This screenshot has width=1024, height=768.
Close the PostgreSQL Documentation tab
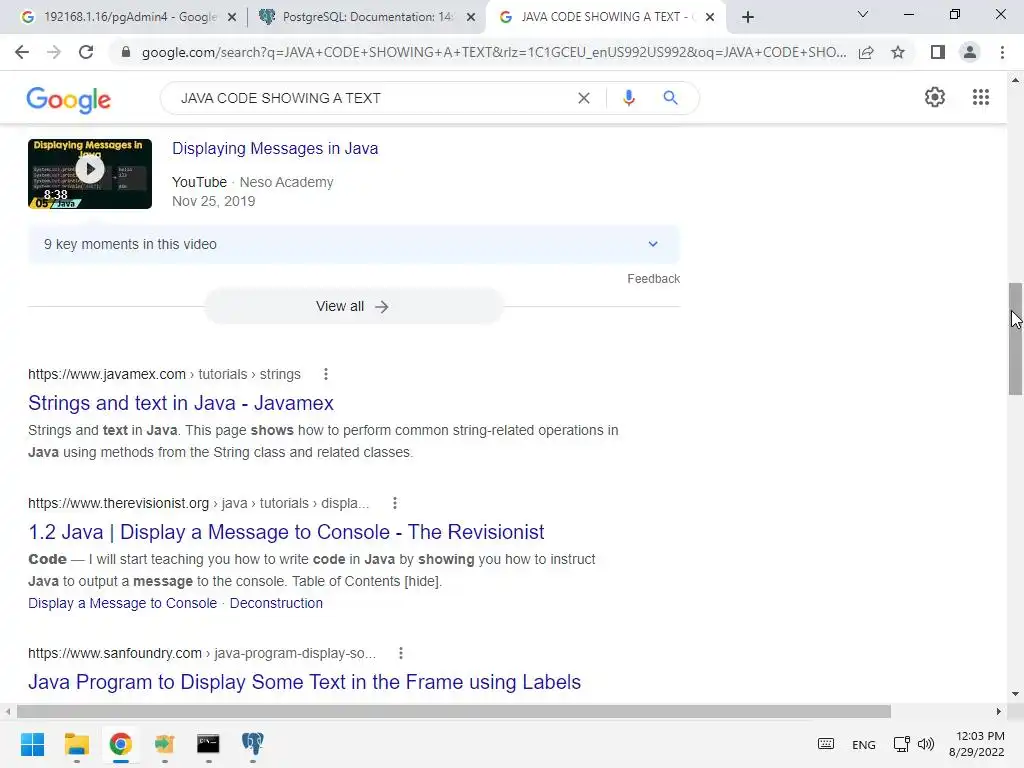pyautogui.click(x=471, y=17)
